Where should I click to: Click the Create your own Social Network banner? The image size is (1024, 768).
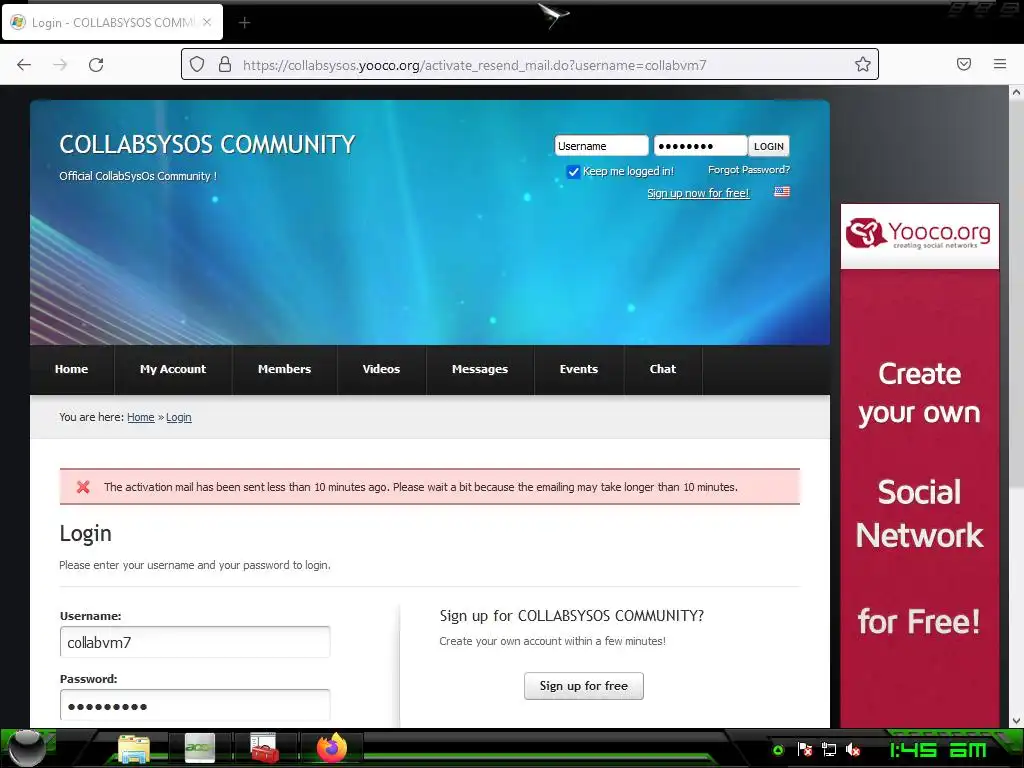click(x=920, y=498)
